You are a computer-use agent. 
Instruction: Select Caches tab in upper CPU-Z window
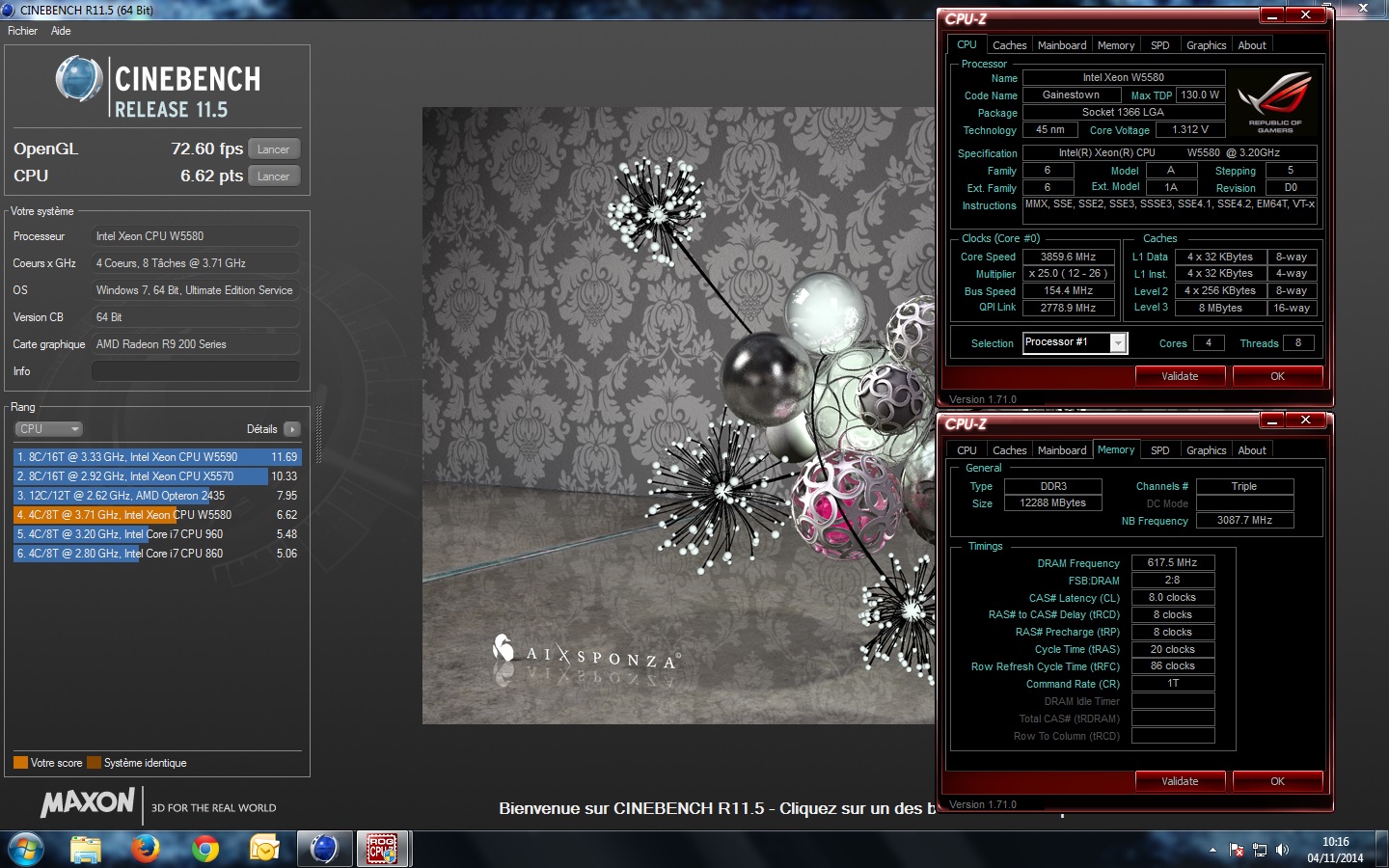point(1010,45)
